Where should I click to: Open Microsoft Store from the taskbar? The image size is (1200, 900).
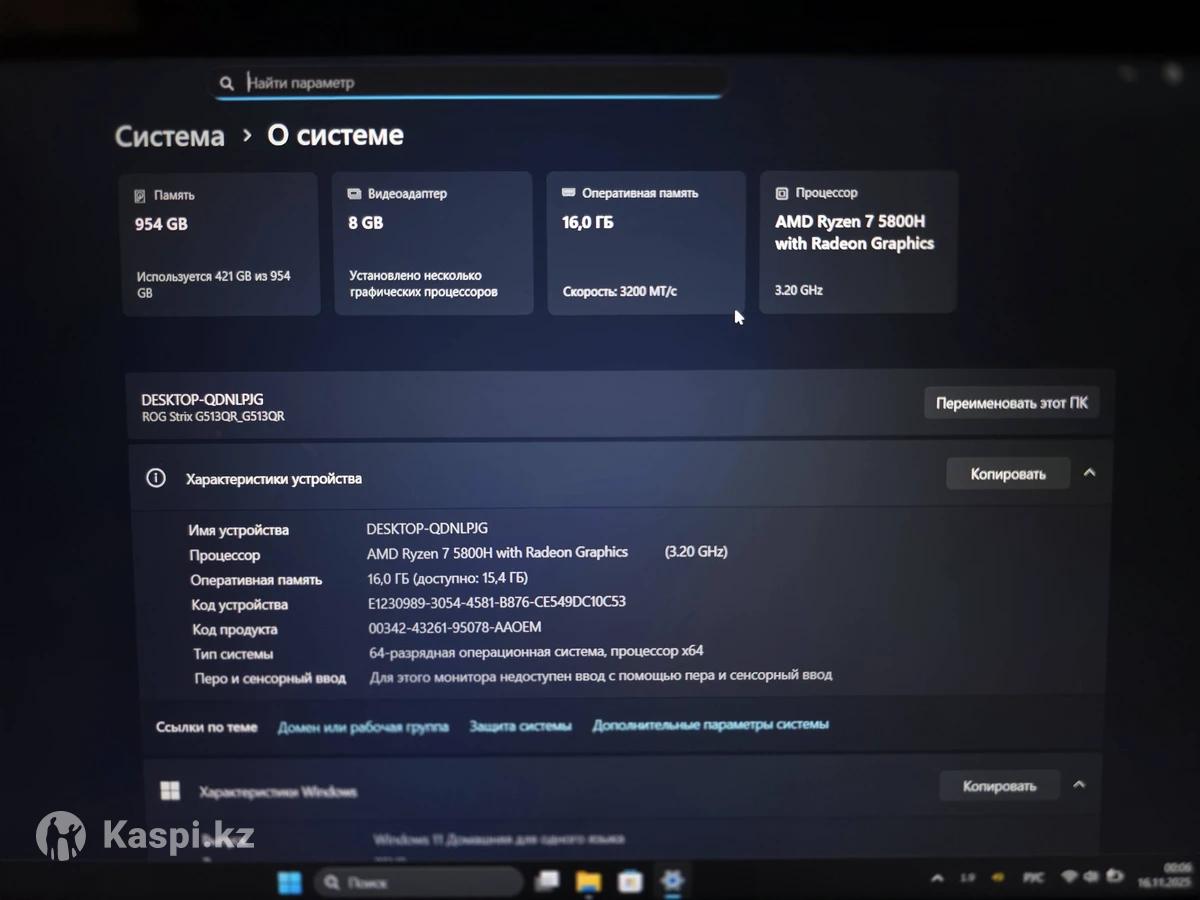[x=630, y=881]
